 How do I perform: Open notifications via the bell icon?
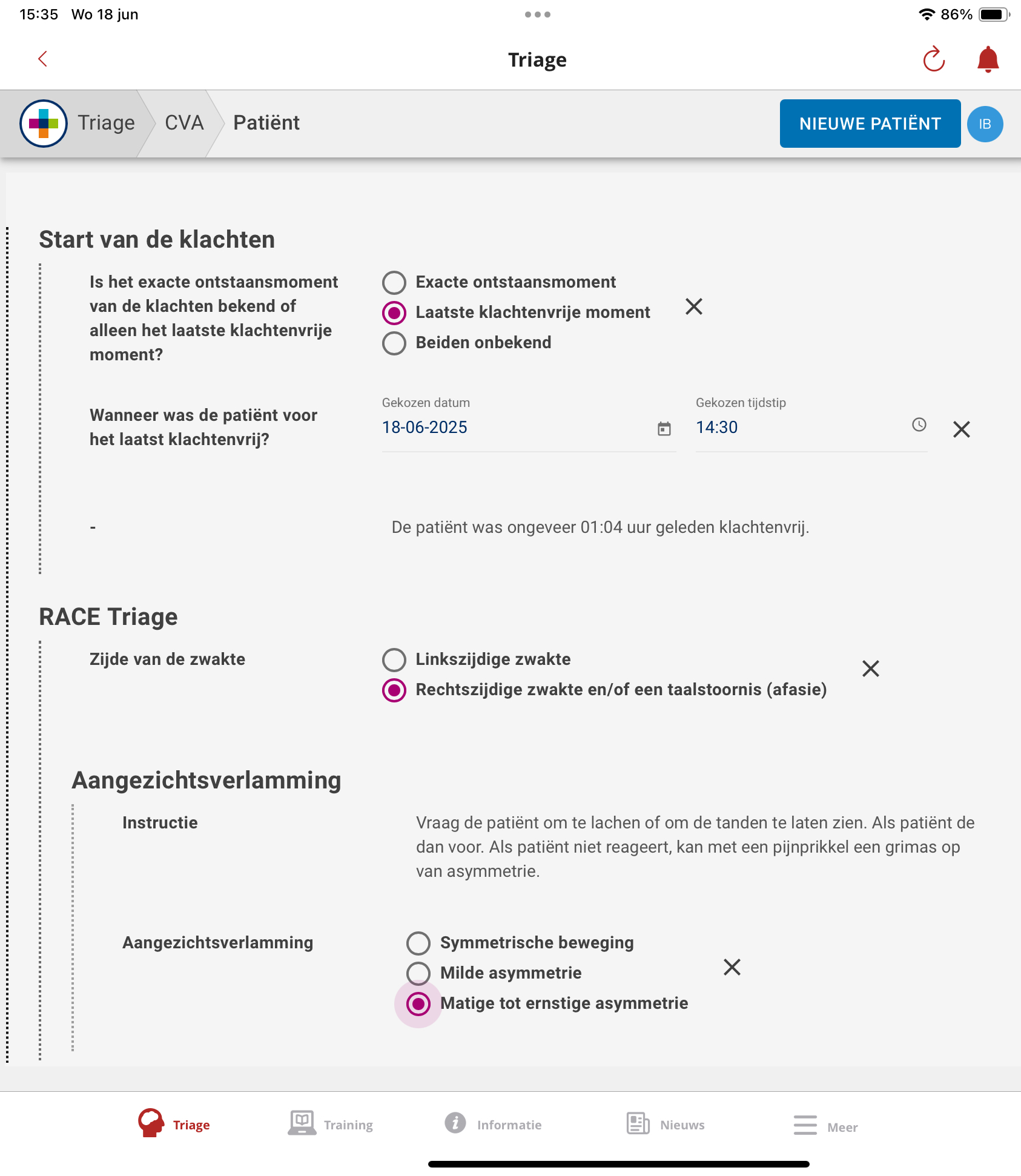988,59
